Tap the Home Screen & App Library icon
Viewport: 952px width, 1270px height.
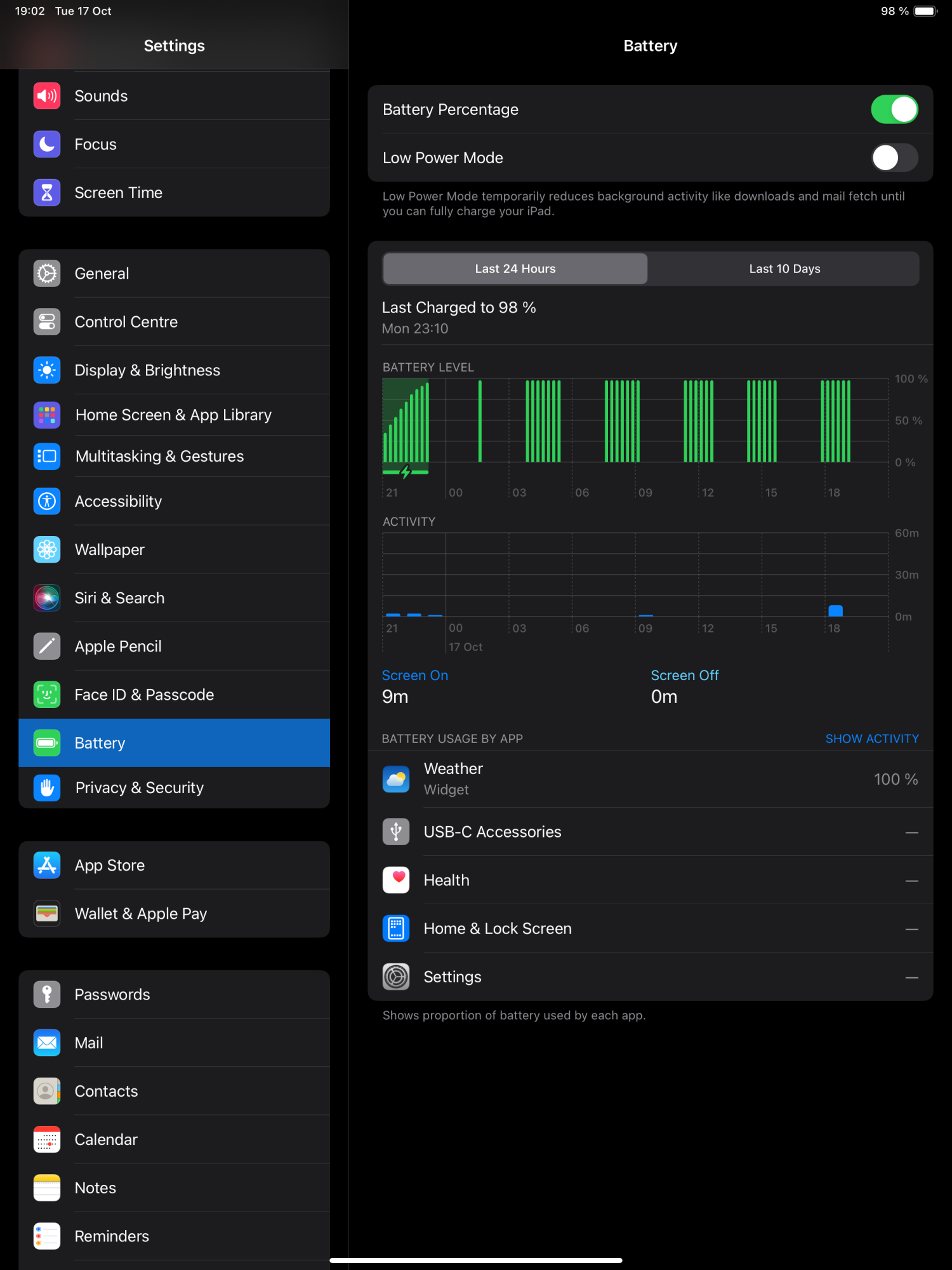[47, 415]
